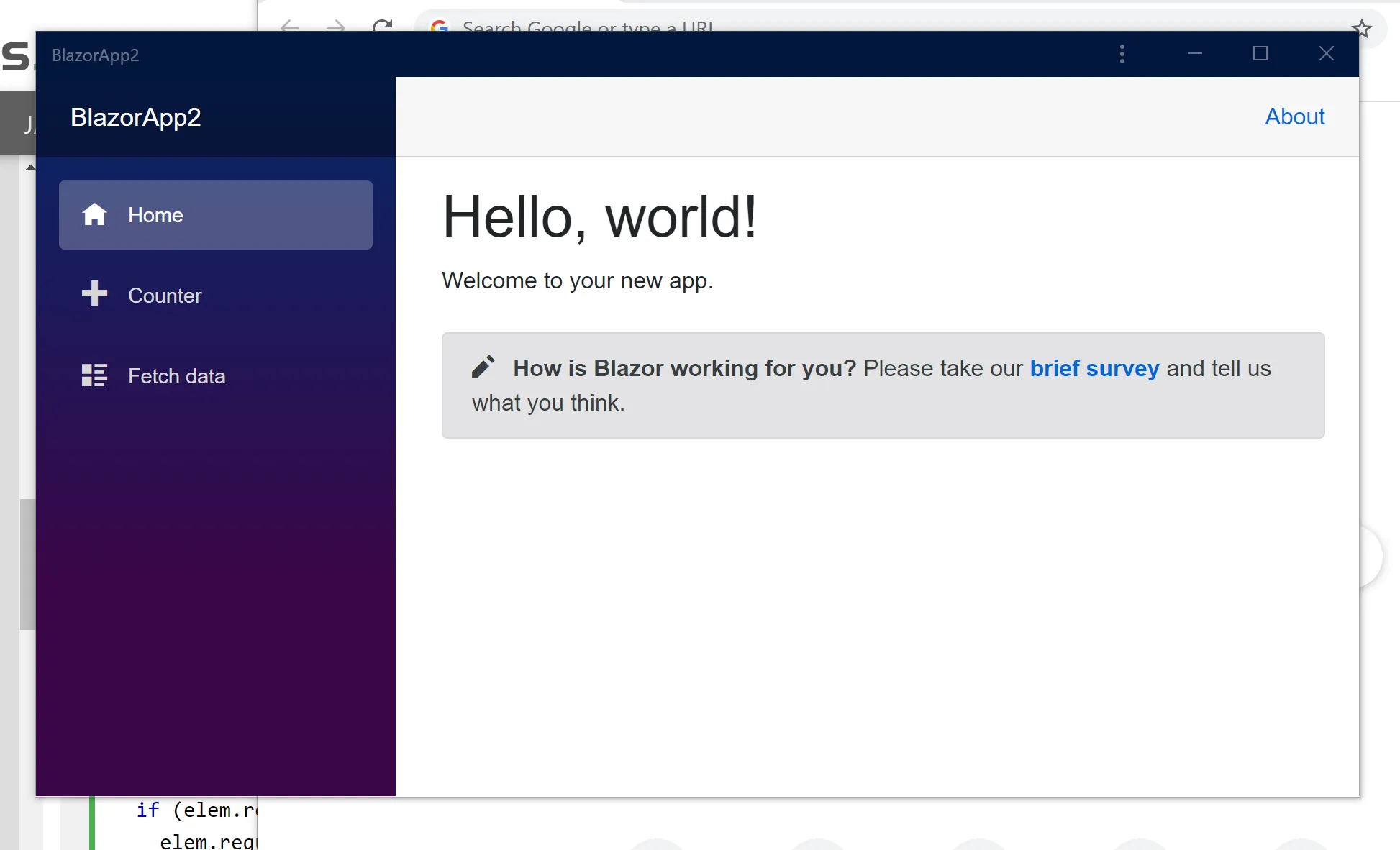This screenshot has width=1400, height=850.
Task: Click the Home house icon in sidebar
Action: click(94, 214)
